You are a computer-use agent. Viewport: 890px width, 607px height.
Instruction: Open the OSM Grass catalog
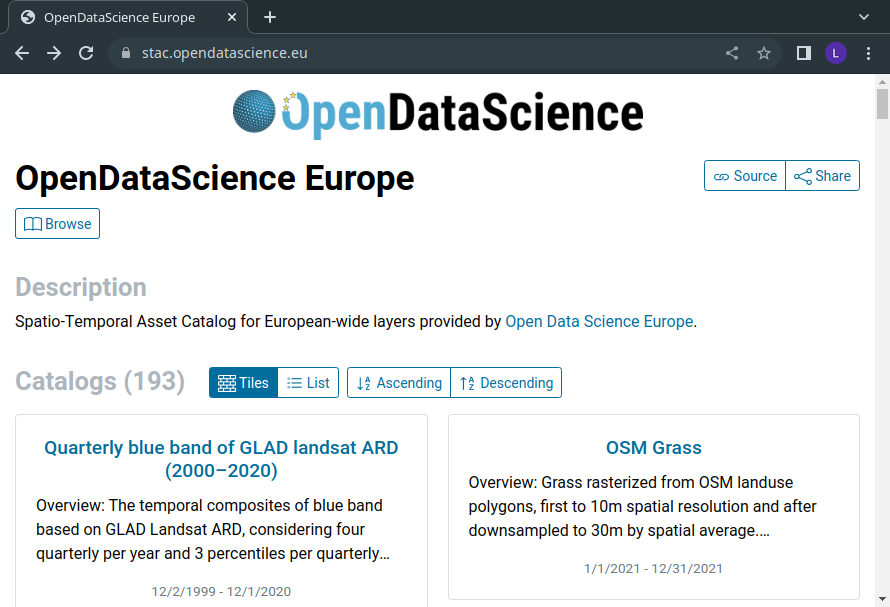point(653,447)
